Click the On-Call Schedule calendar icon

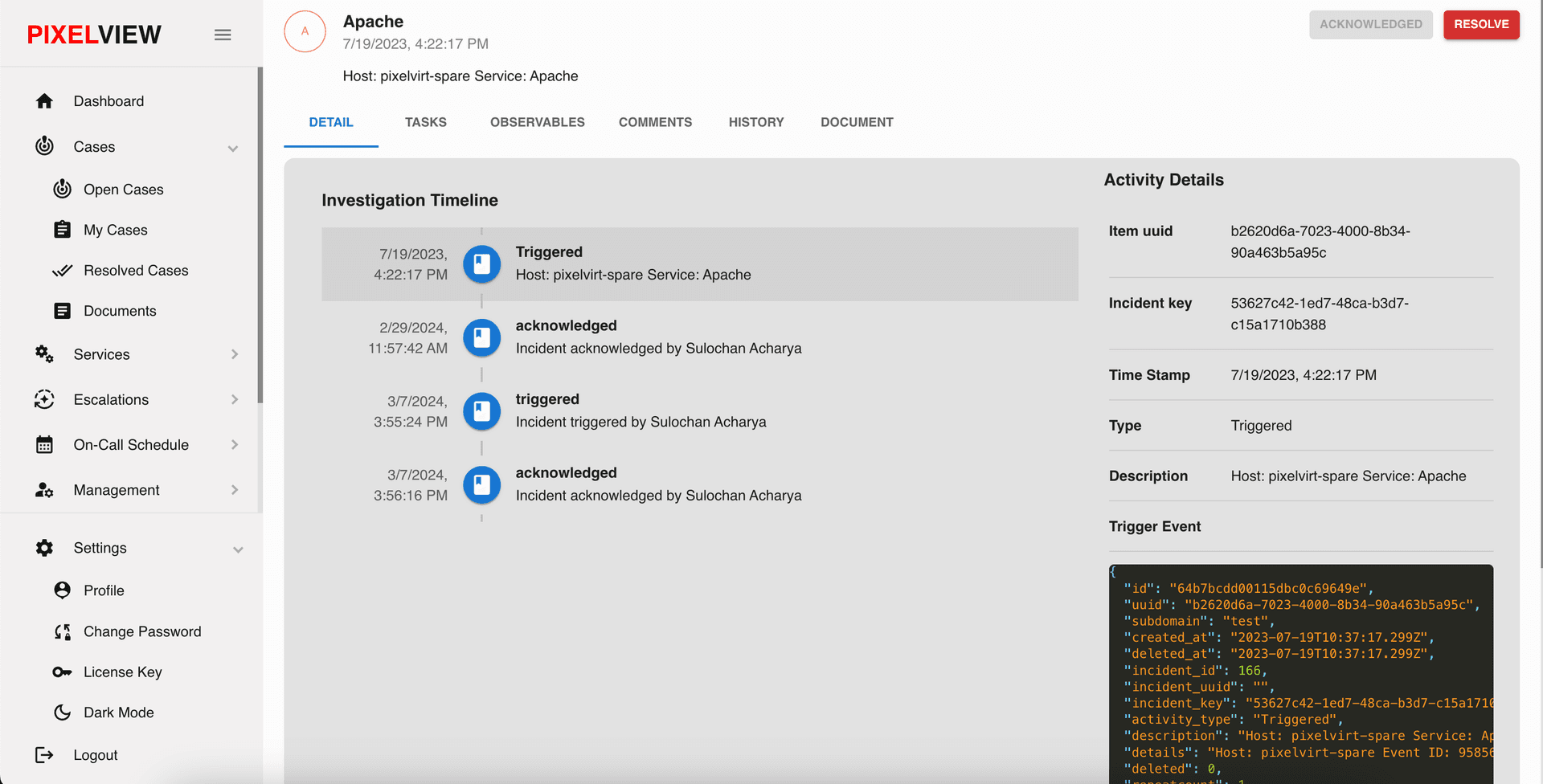pyautogui.click(x=44, y=444)
